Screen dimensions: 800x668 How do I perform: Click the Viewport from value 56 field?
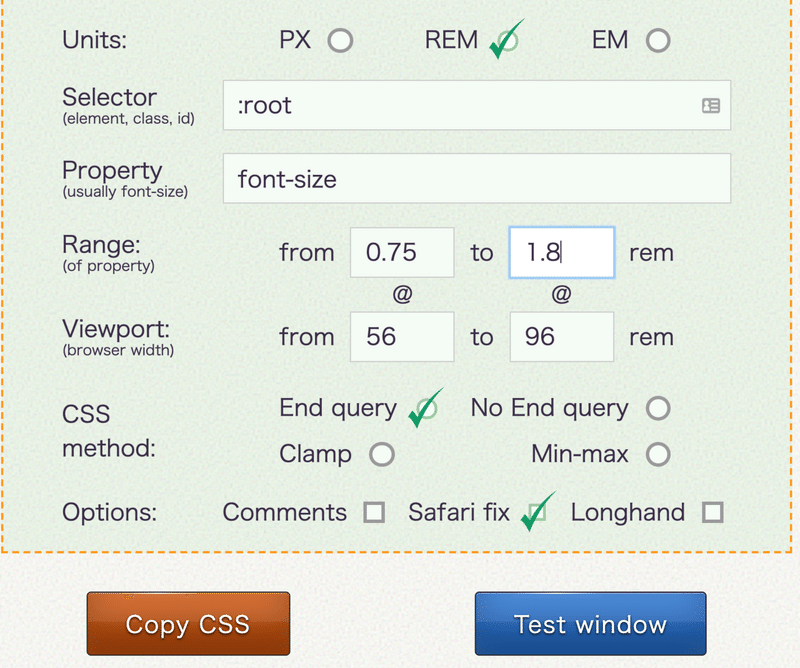coord(402,337)
